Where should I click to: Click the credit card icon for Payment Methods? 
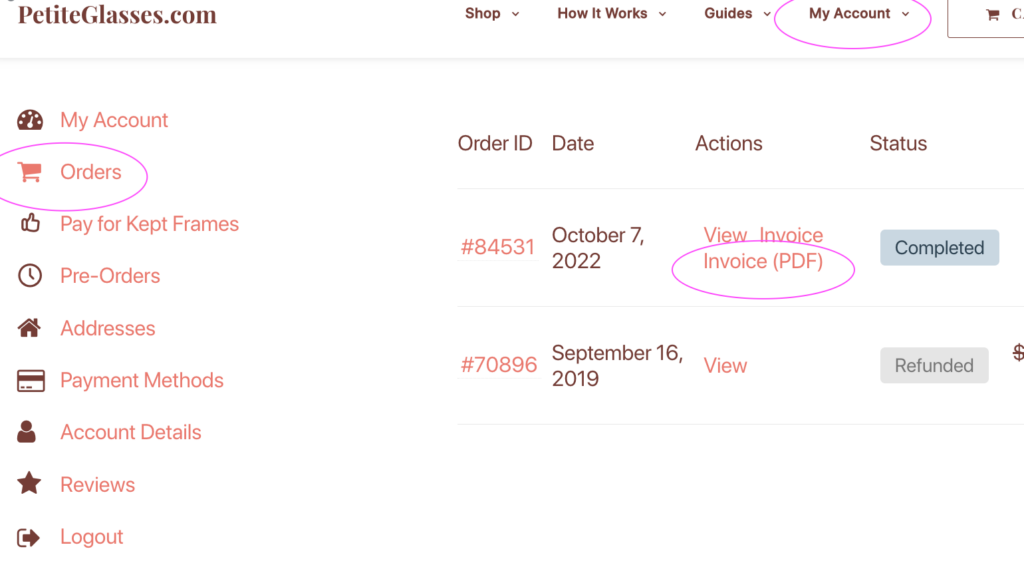point(31,380)
